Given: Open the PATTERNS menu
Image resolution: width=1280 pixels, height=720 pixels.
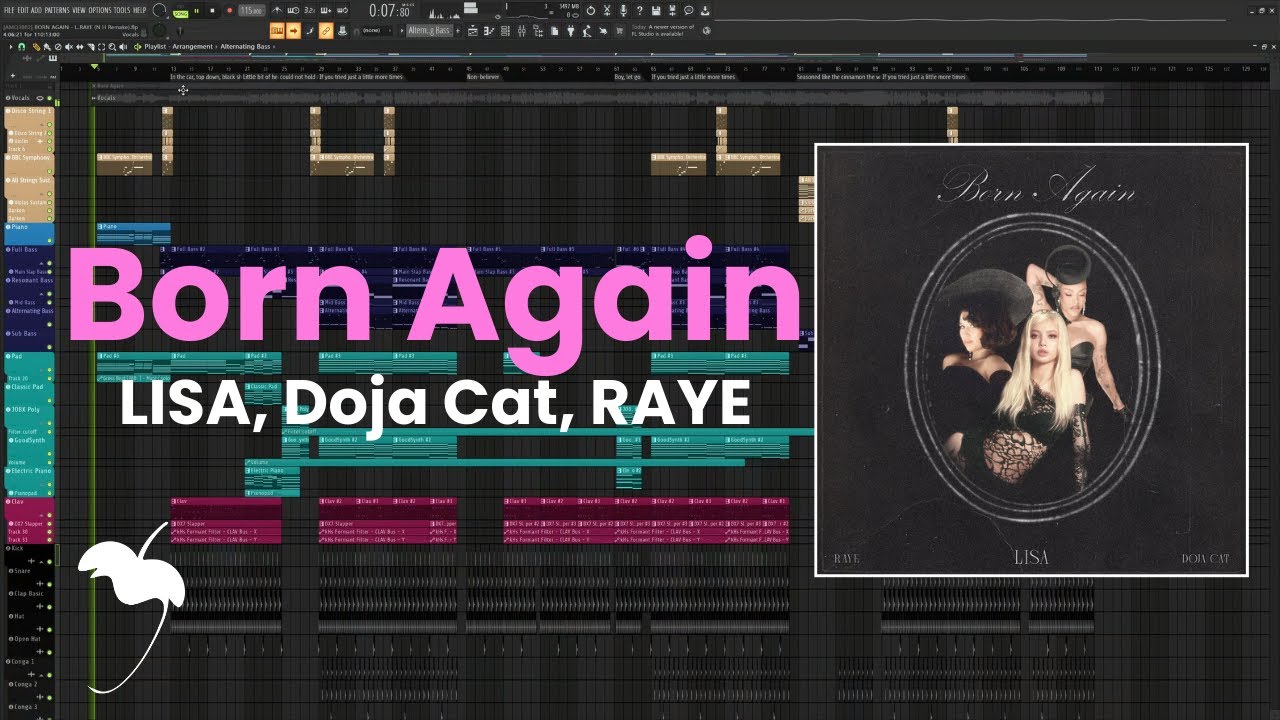Looking at the screenshot, I should (x=57, y=10).
